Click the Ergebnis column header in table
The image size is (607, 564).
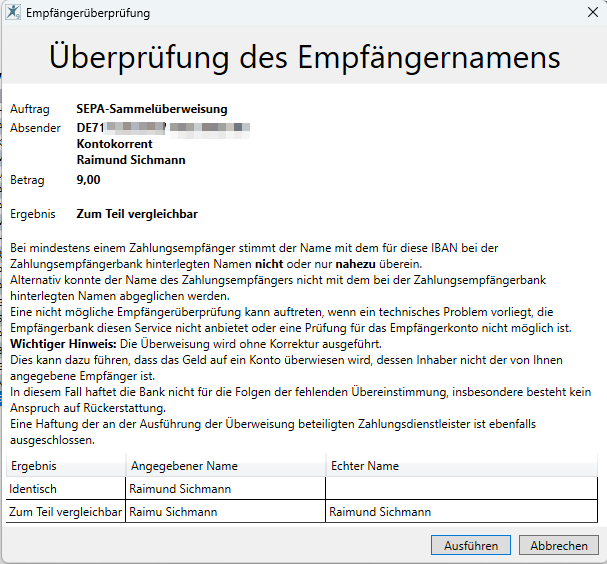[x=34, y=466]
